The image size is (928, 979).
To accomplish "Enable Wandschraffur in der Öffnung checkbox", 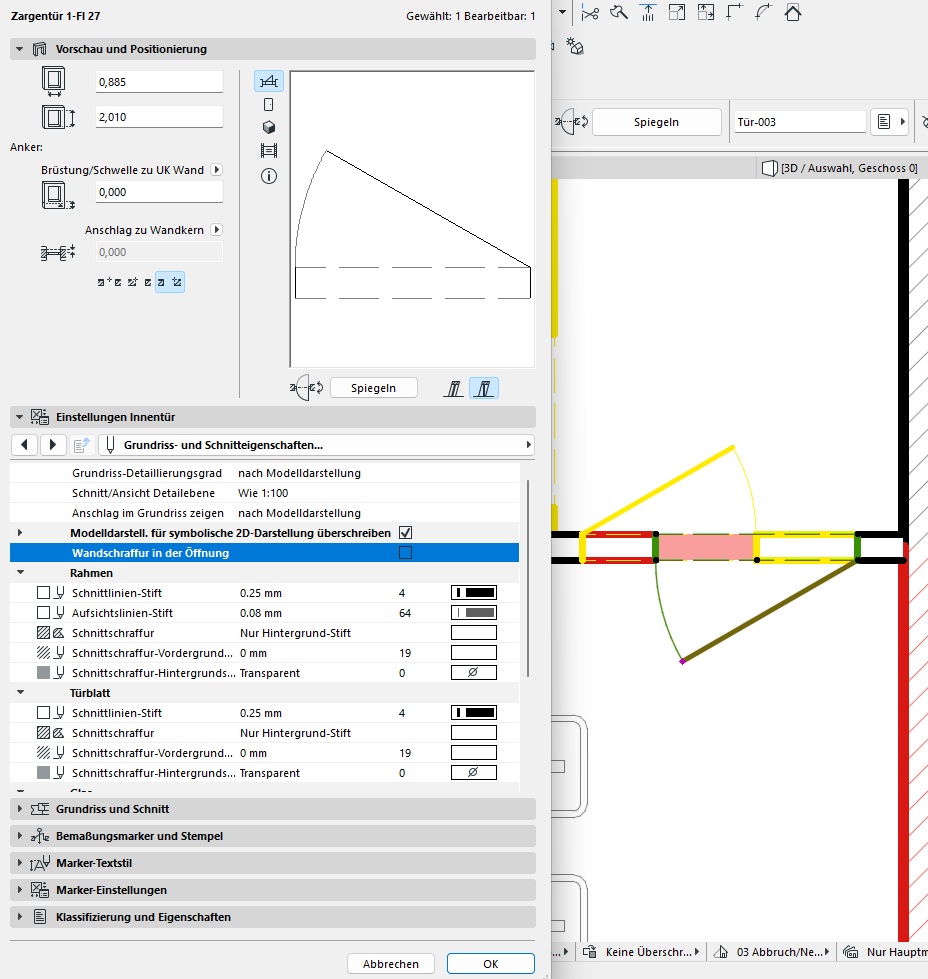I will (405, 553).
